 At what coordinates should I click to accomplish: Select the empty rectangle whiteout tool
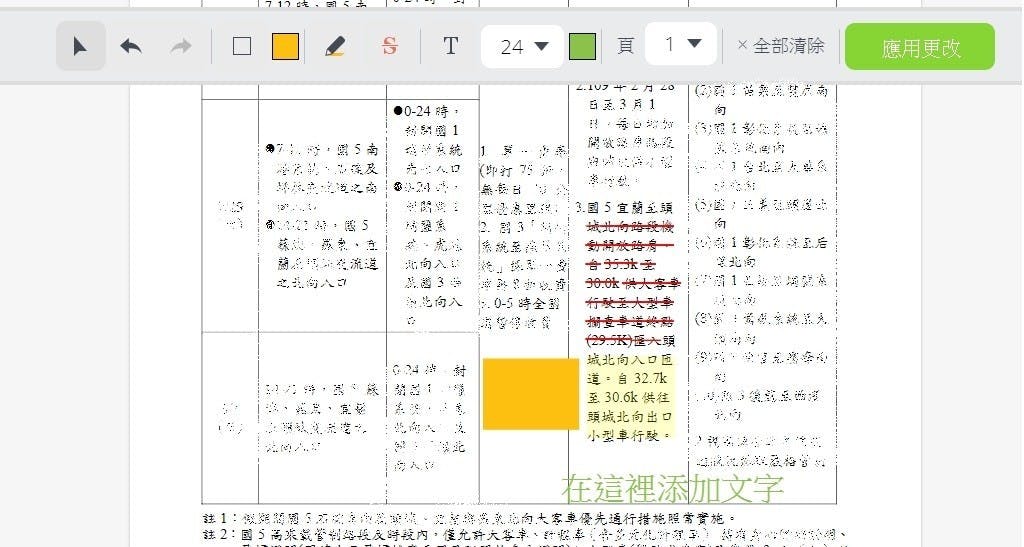[242, 46]
